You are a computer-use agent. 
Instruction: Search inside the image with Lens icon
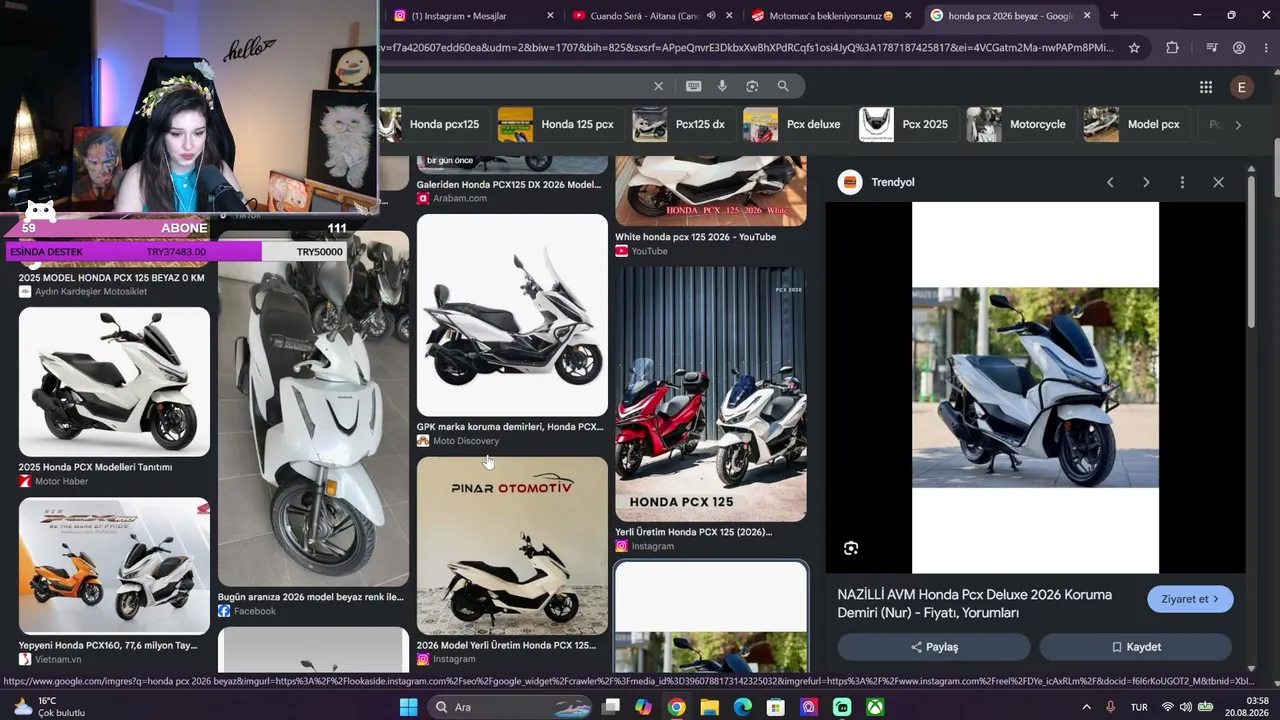click(x=851, y=548)
